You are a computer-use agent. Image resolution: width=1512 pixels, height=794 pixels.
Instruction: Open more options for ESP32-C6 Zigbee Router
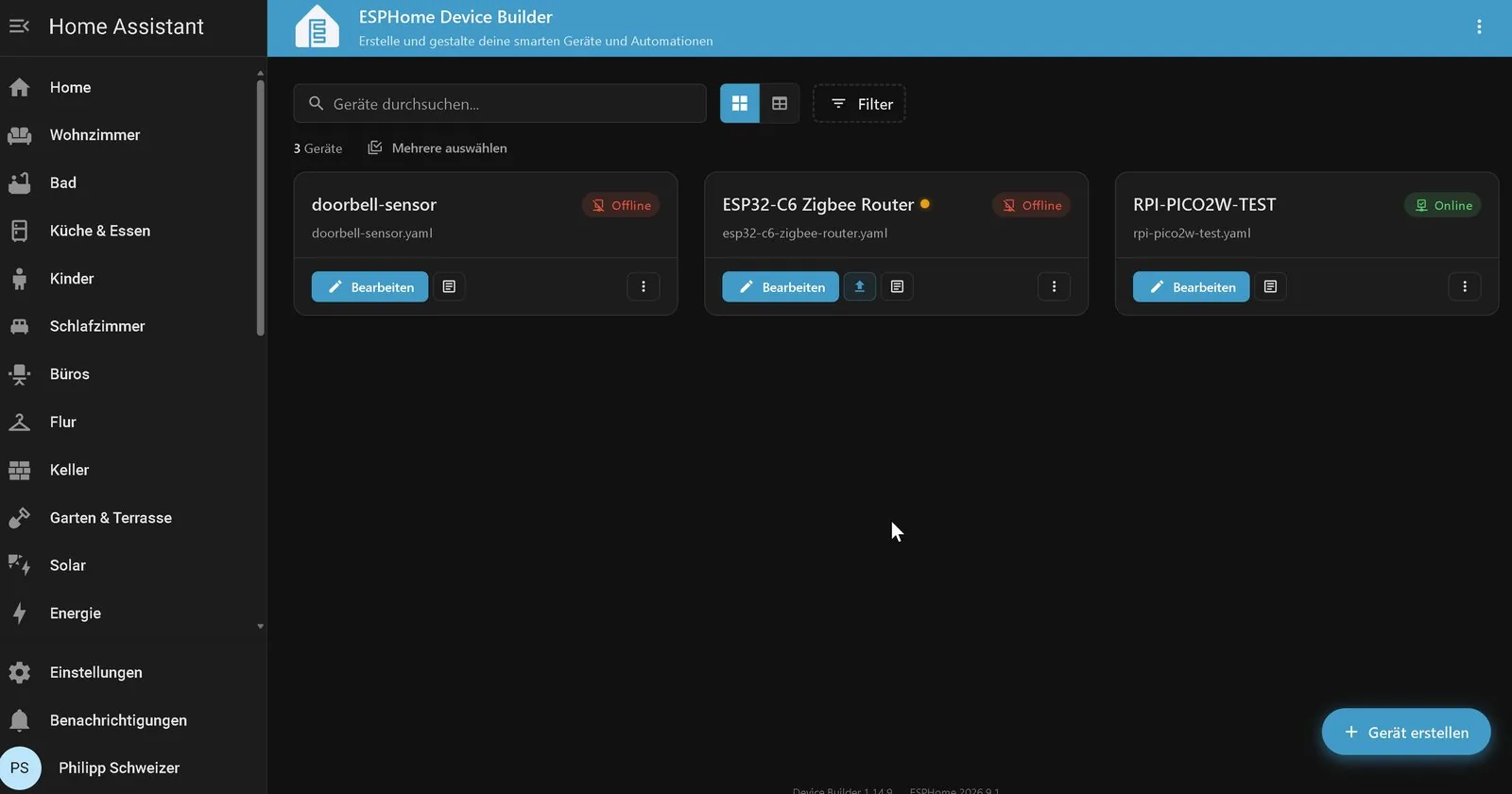click(1054, 286)
